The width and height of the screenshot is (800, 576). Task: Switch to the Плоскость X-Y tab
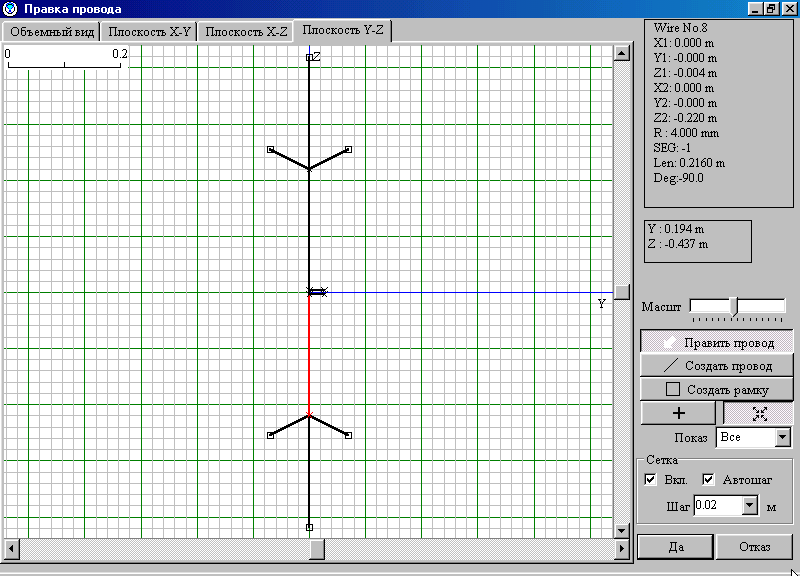point(149,32)
